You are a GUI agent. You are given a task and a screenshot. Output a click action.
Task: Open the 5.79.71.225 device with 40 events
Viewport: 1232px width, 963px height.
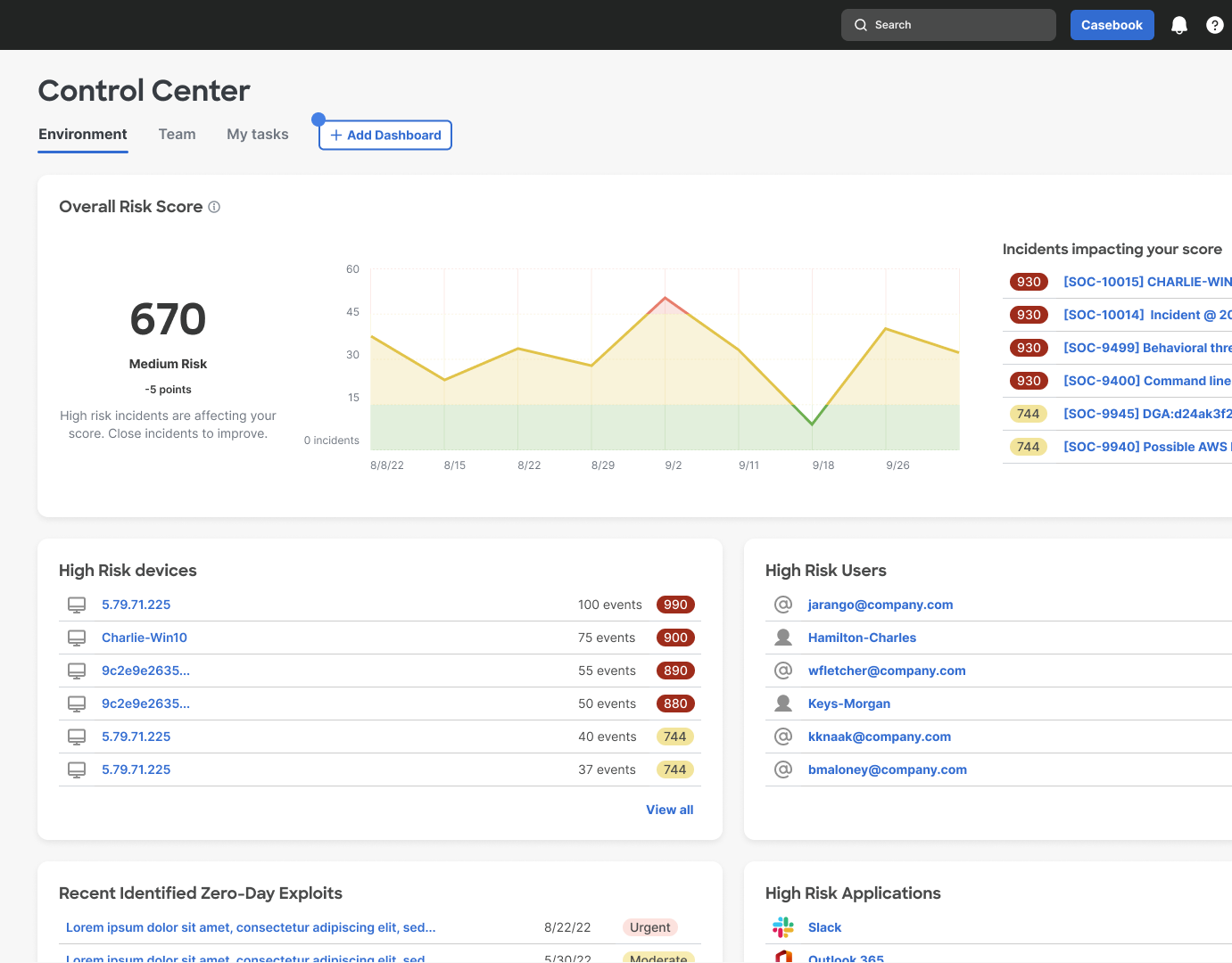click(136, 737)
